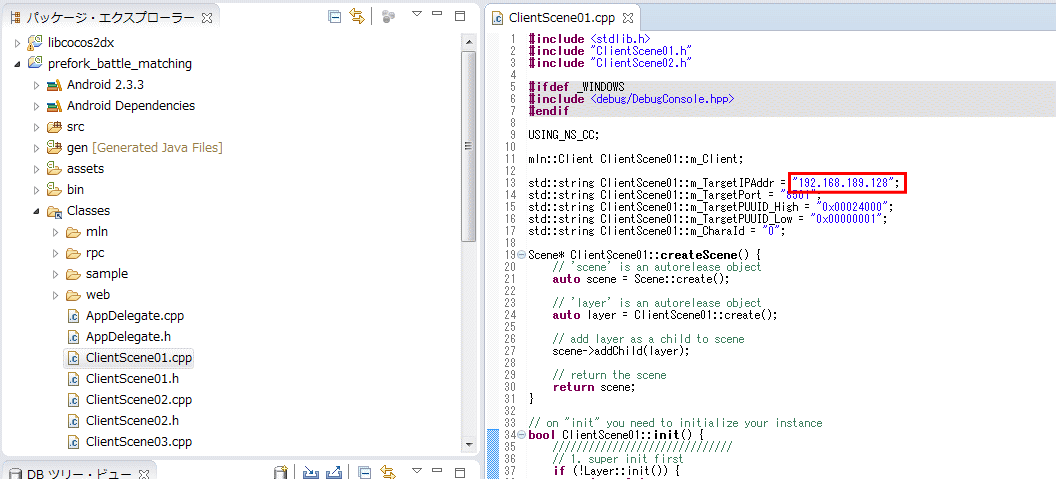
Task: Click Collapse All in Package Explorer toolbar
Action: click(335, 17)
